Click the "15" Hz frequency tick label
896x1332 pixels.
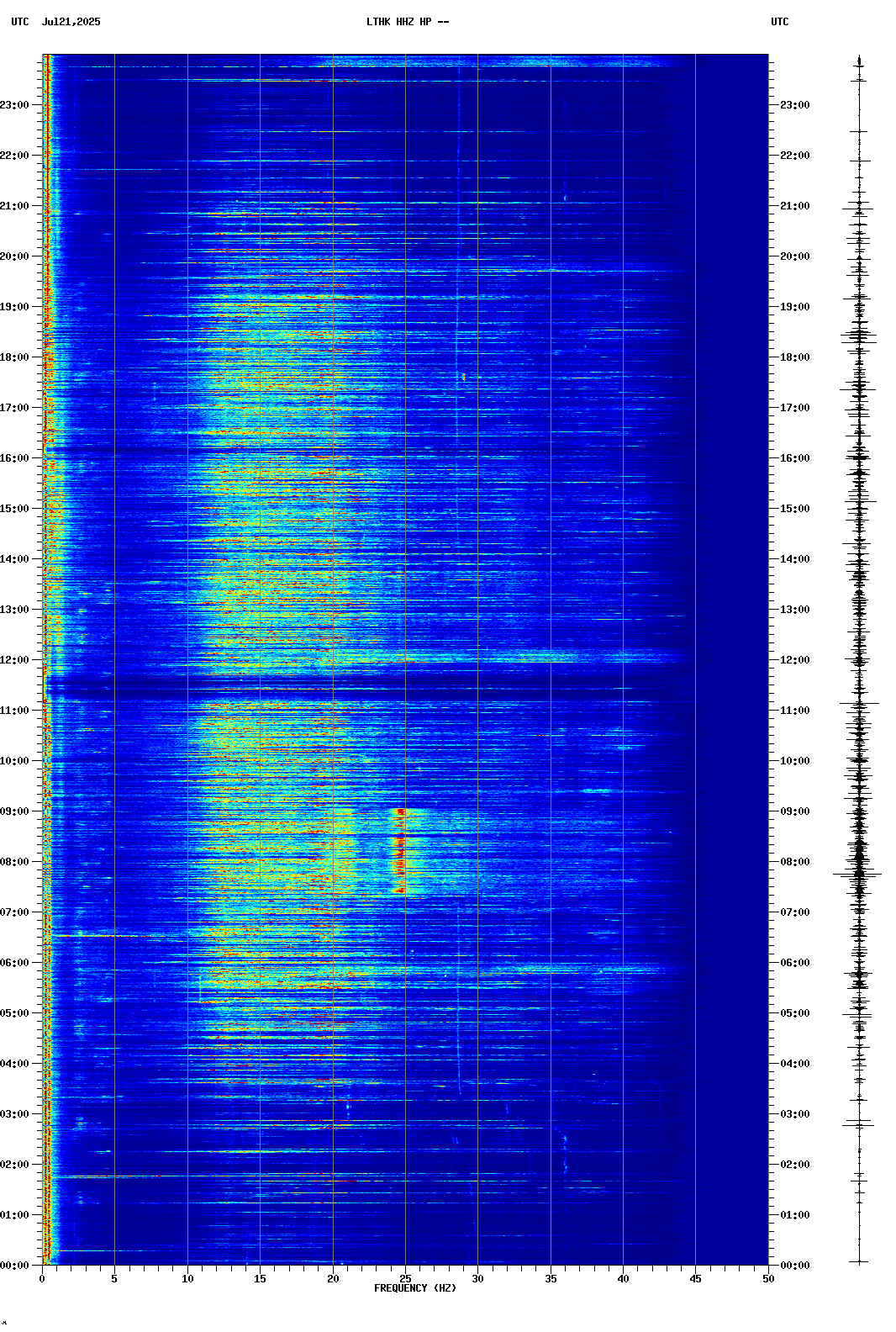coord(260,1279)
